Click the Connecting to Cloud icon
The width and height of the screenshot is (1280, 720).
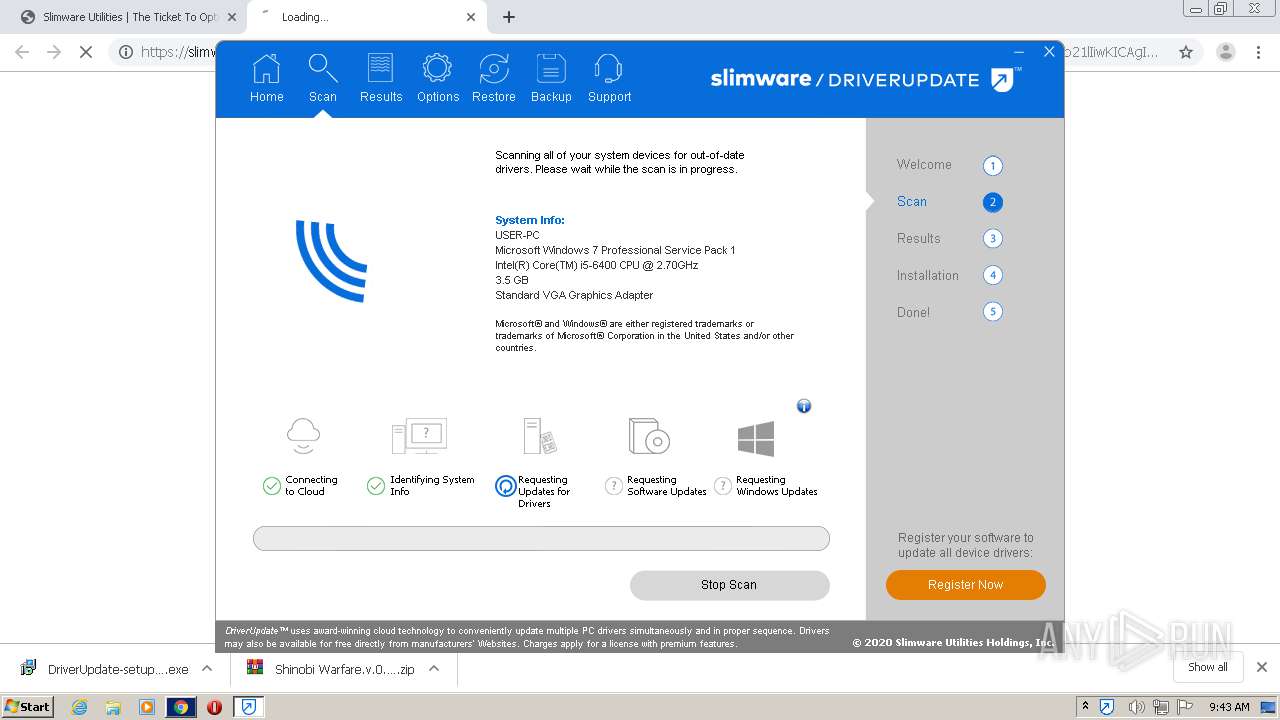point(303,436)
